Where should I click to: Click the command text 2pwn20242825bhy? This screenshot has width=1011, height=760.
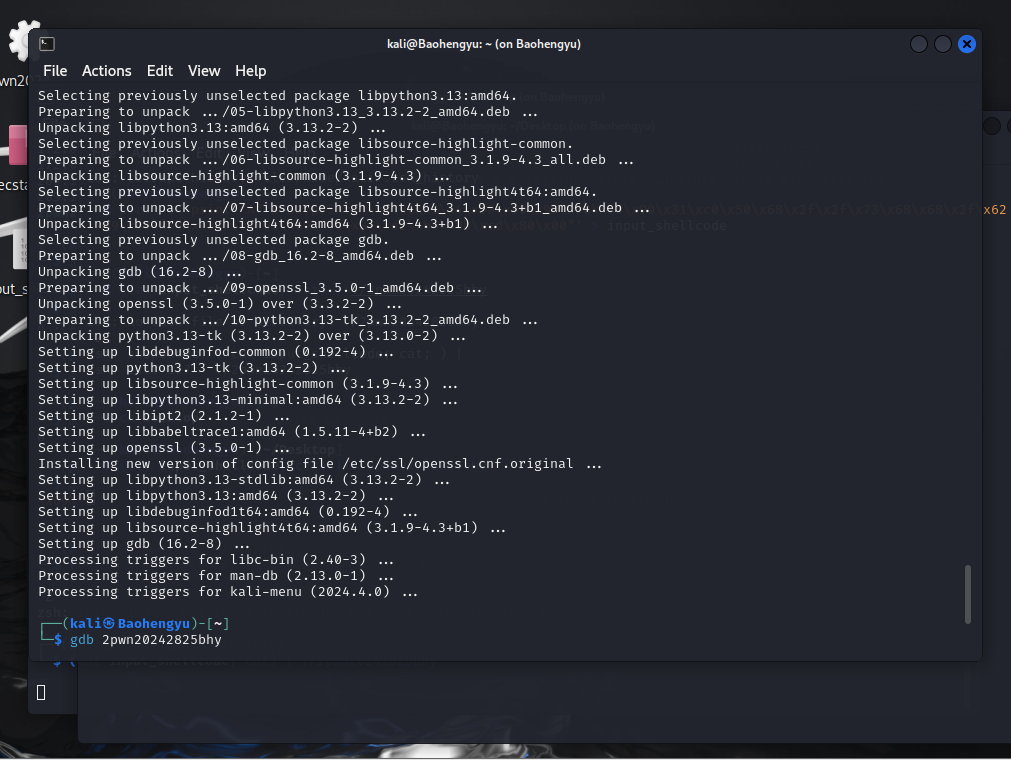pyautogui.click(x=162, y=639)
